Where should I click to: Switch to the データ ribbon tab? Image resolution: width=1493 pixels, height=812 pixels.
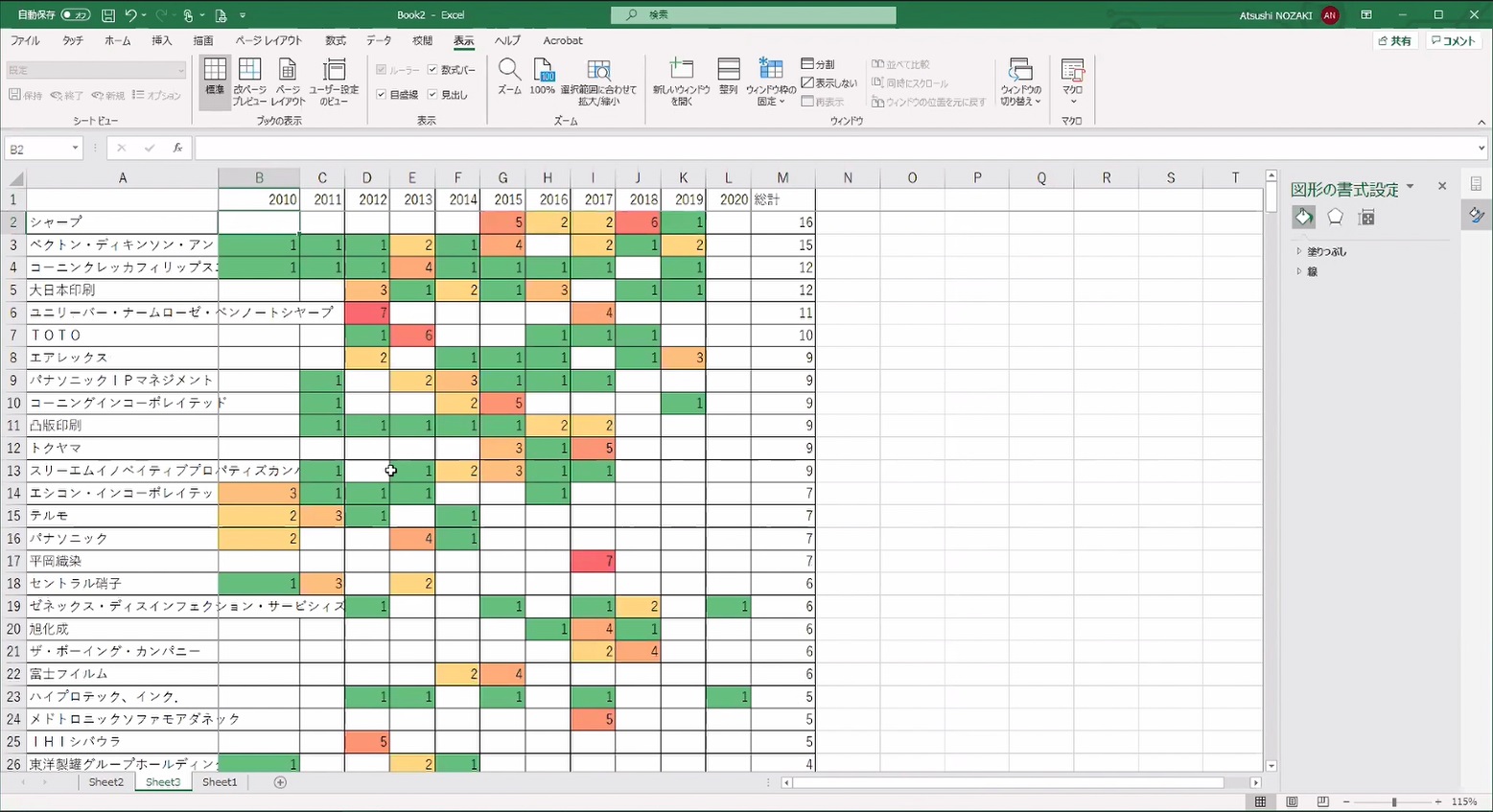[x=379, y=40]
